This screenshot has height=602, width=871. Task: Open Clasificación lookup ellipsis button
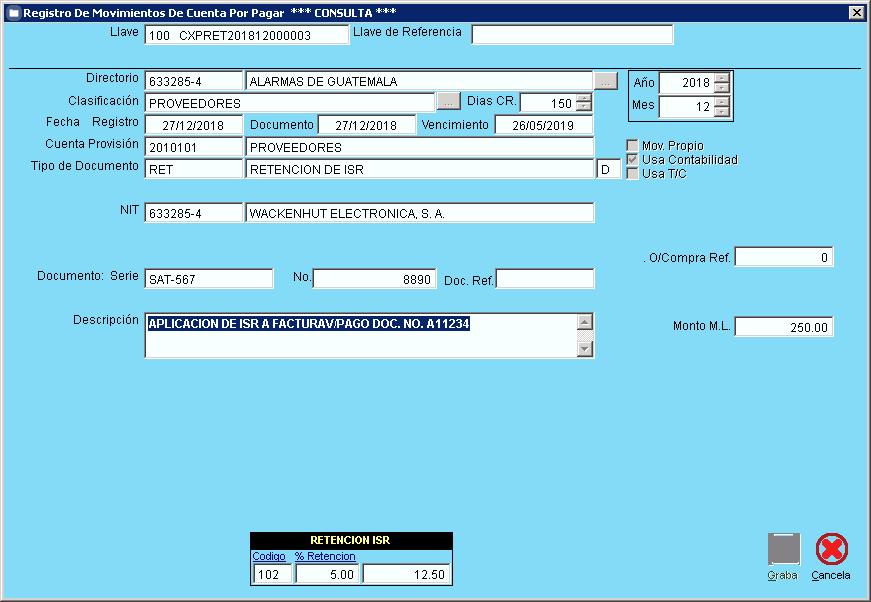click(x=448, y=102)
